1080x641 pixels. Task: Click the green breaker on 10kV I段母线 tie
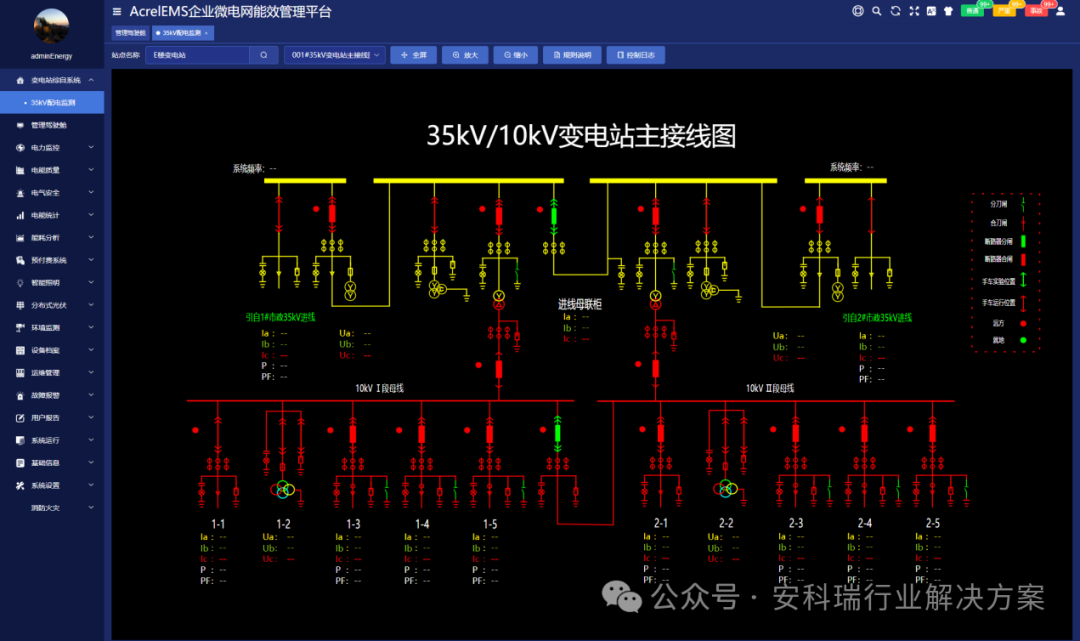558,433
